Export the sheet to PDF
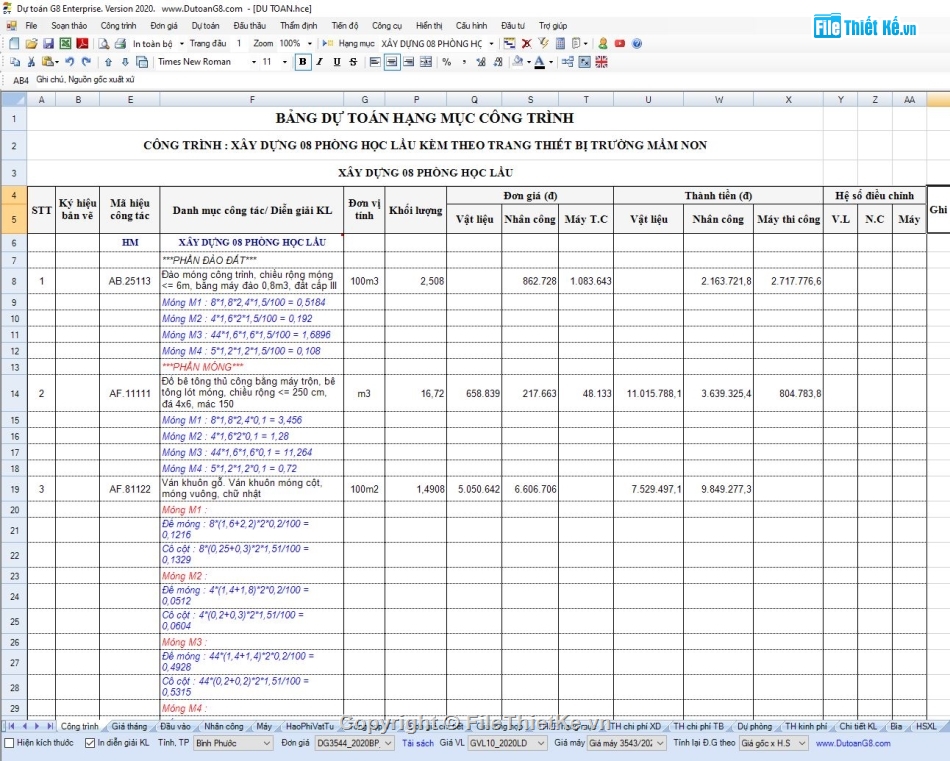The image size is (950, 761). [x=82, y=44]
